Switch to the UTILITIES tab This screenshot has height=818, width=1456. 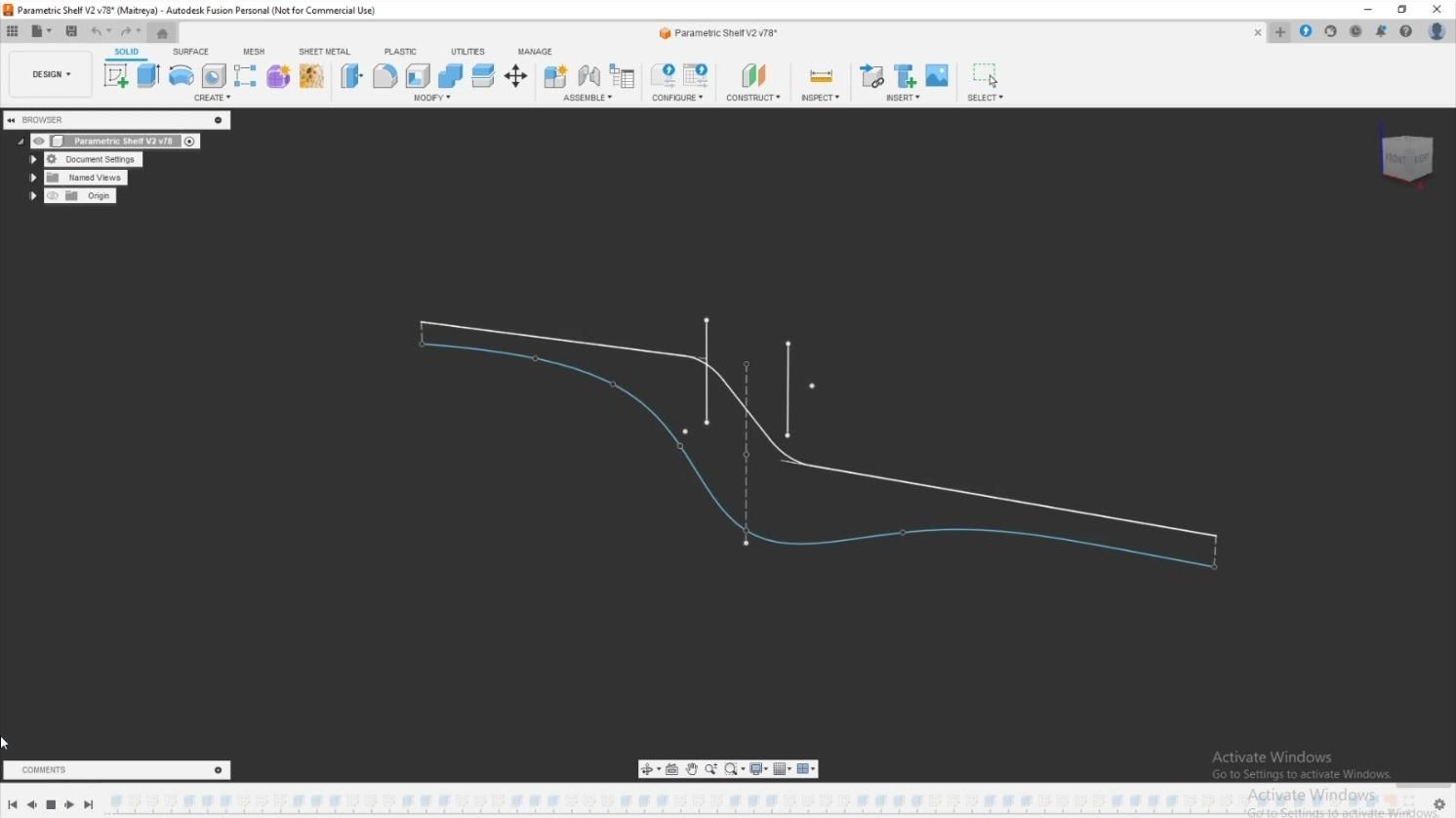pyautogui.click(x=467, y=52)
